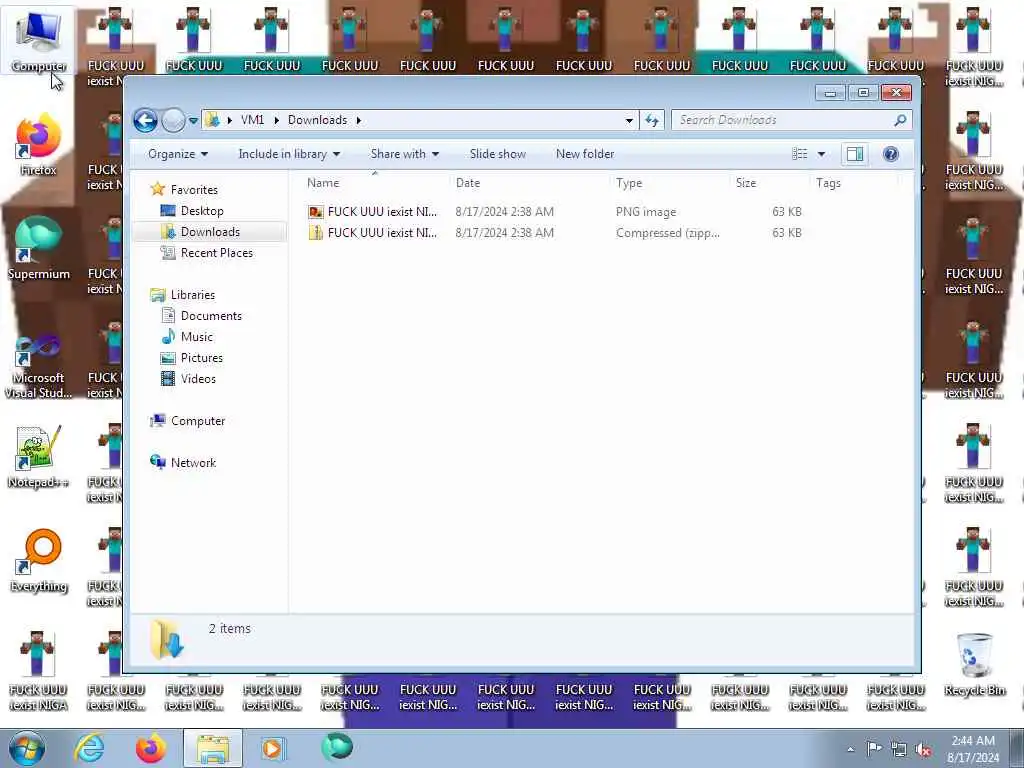Screen dimensions: 1024x768
Task: Click the magnifier icon in the search box
Action: pyautogui.click(x=900, y=120)
